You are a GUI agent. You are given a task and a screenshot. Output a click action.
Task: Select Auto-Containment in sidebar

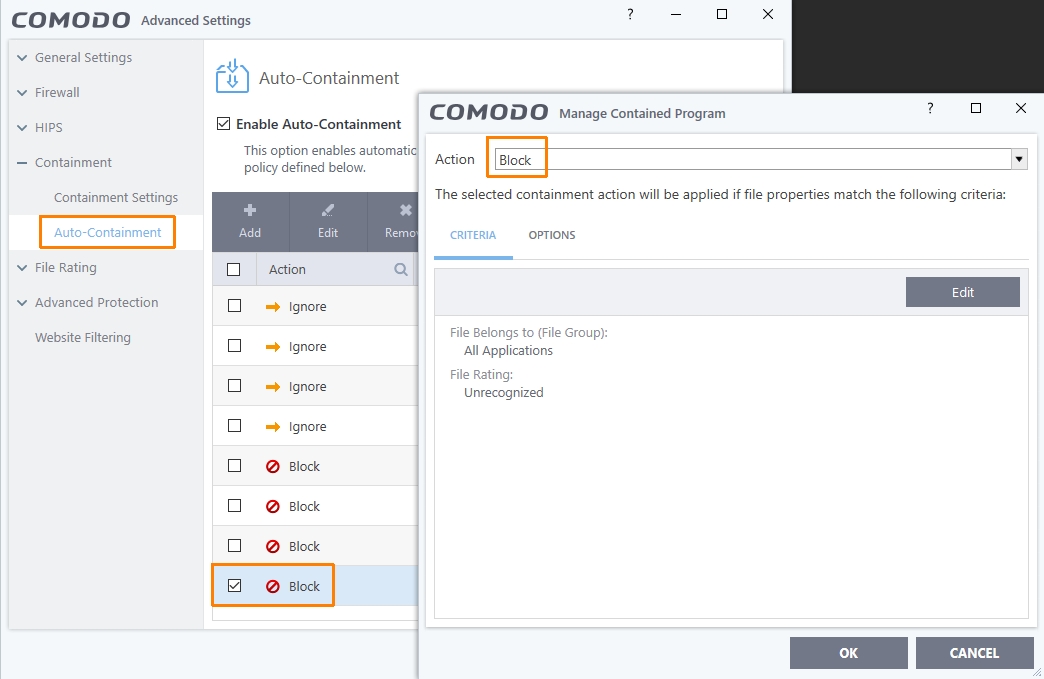107,232
